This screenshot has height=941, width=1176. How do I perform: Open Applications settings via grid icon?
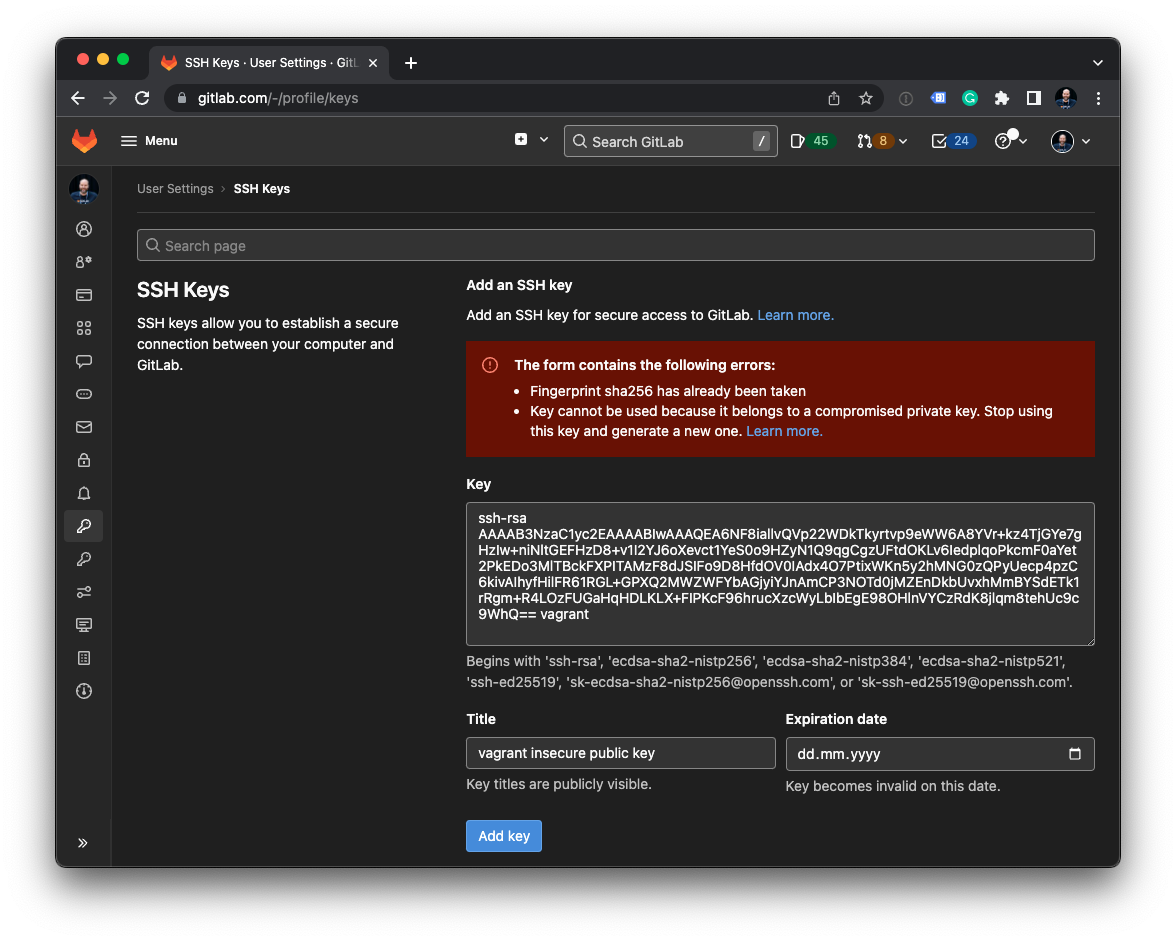click(84, 327)
